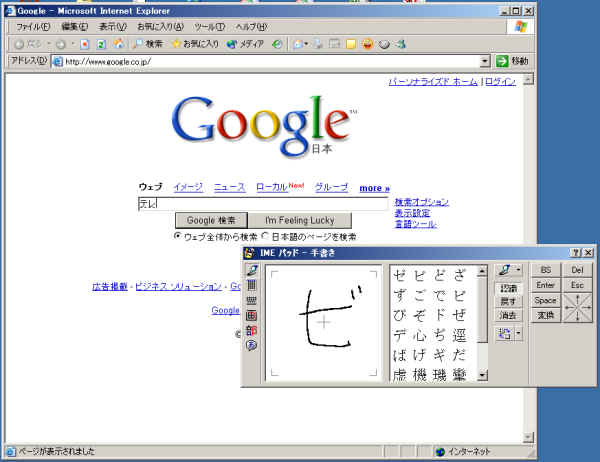Expand the address bar dropdown arrow
This screenshot has width=600, height=462.
point(484,61)
